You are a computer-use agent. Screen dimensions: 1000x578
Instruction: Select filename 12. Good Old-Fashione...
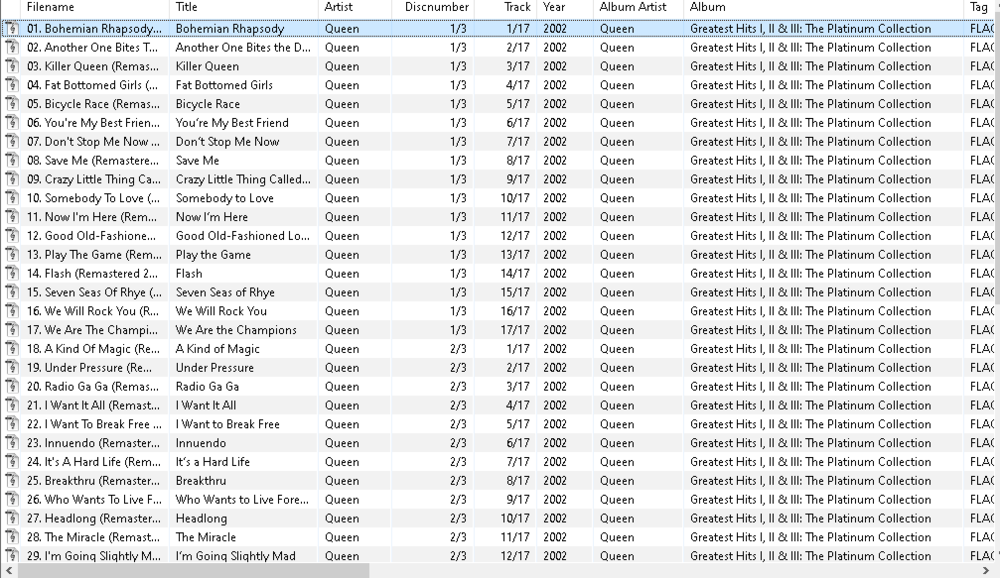click(91, 236)
